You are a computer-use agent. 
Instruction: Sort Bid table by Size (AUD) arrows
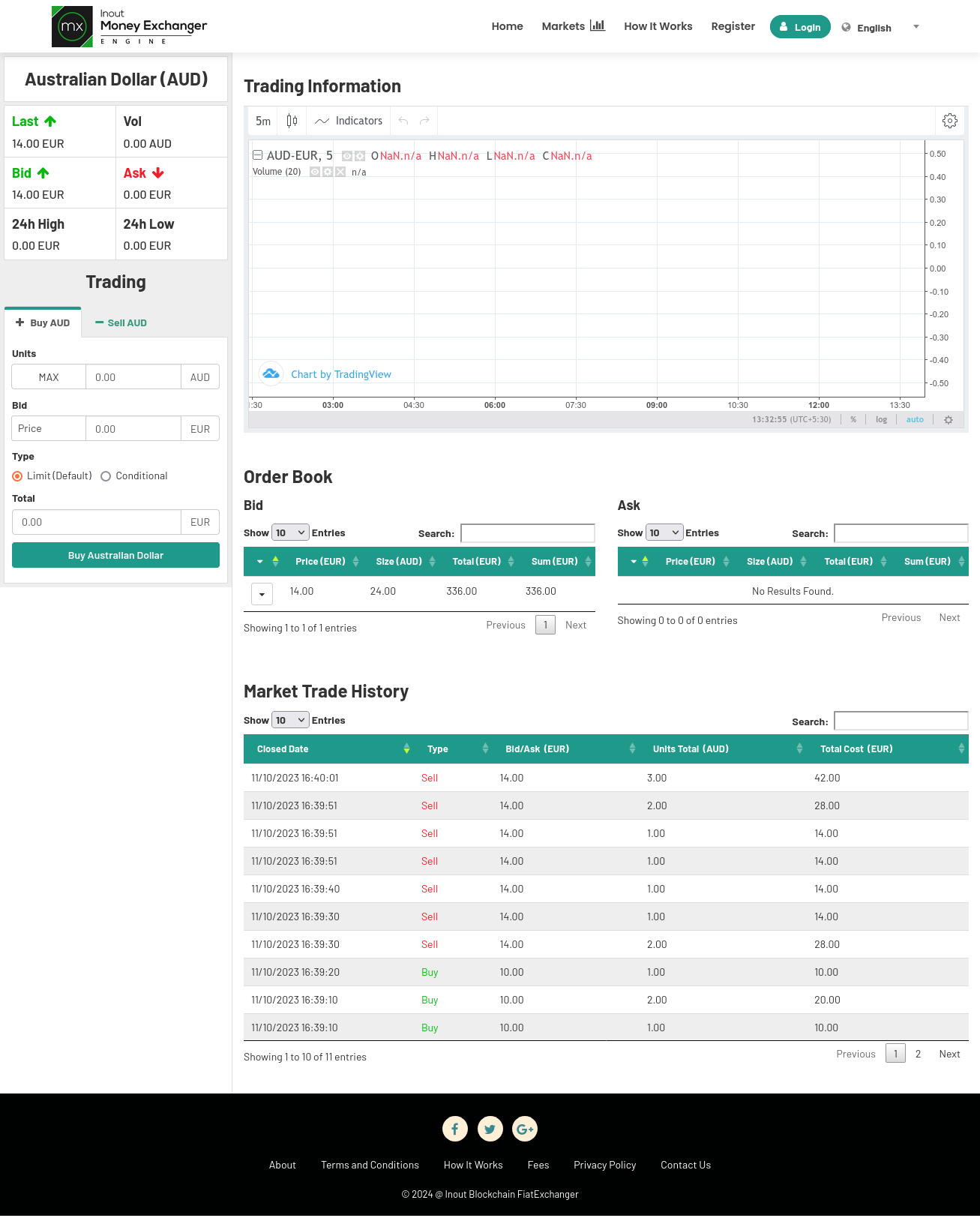(433, 562)
